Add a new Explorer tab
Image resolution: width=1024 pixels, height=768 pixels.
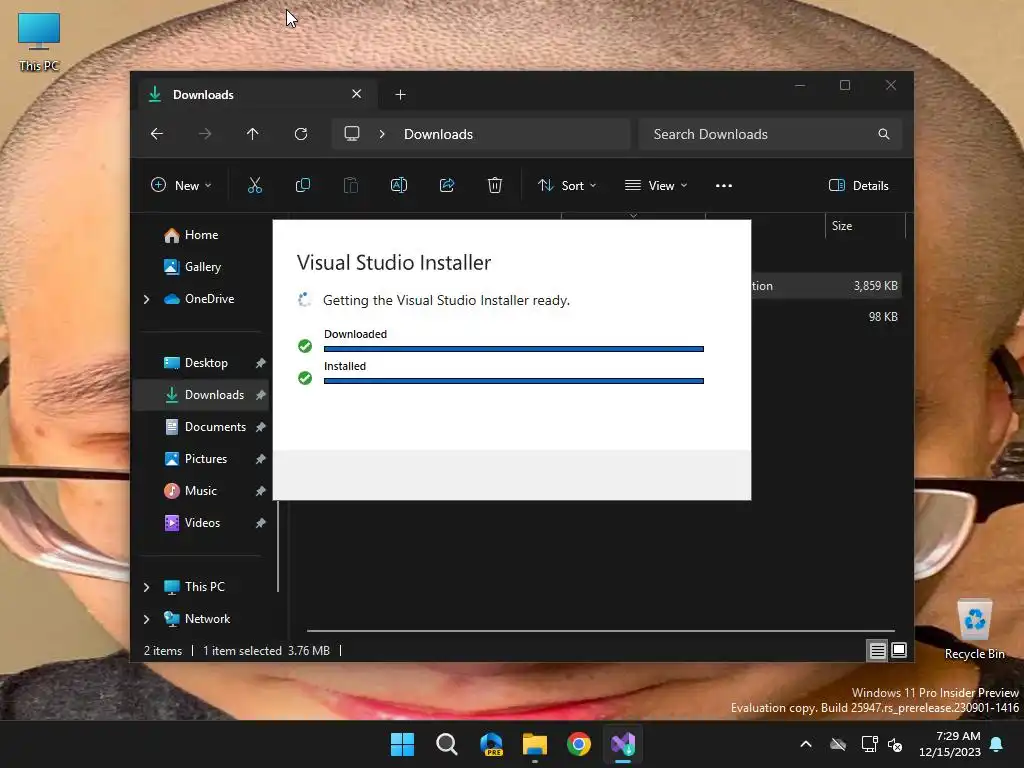400,95
